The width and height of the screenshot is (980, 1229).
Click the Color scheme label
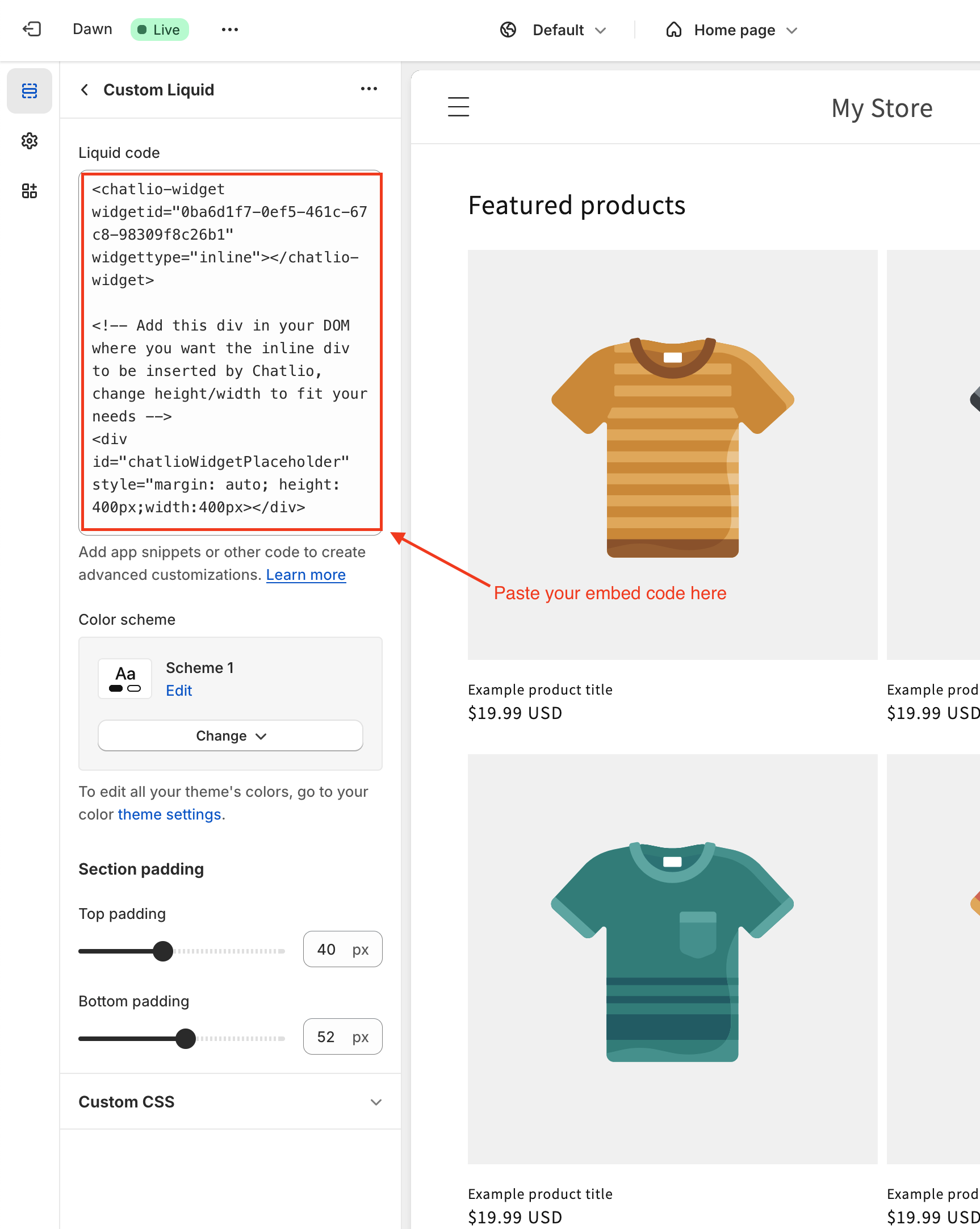pyautogui.click(x=127, y=620)
